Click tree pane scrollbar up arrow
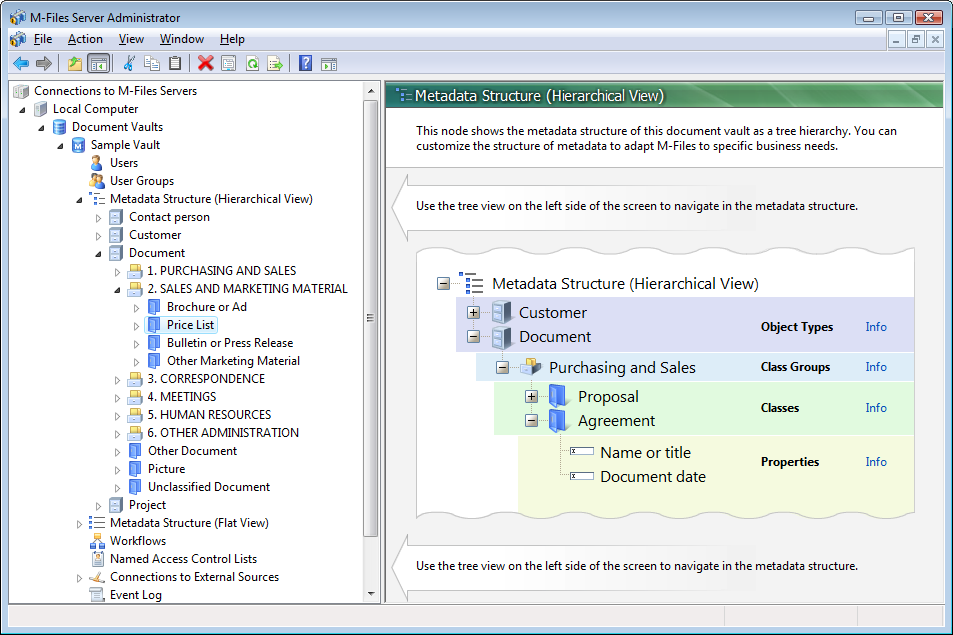This screenshot has height=635, width=953. 371,91
